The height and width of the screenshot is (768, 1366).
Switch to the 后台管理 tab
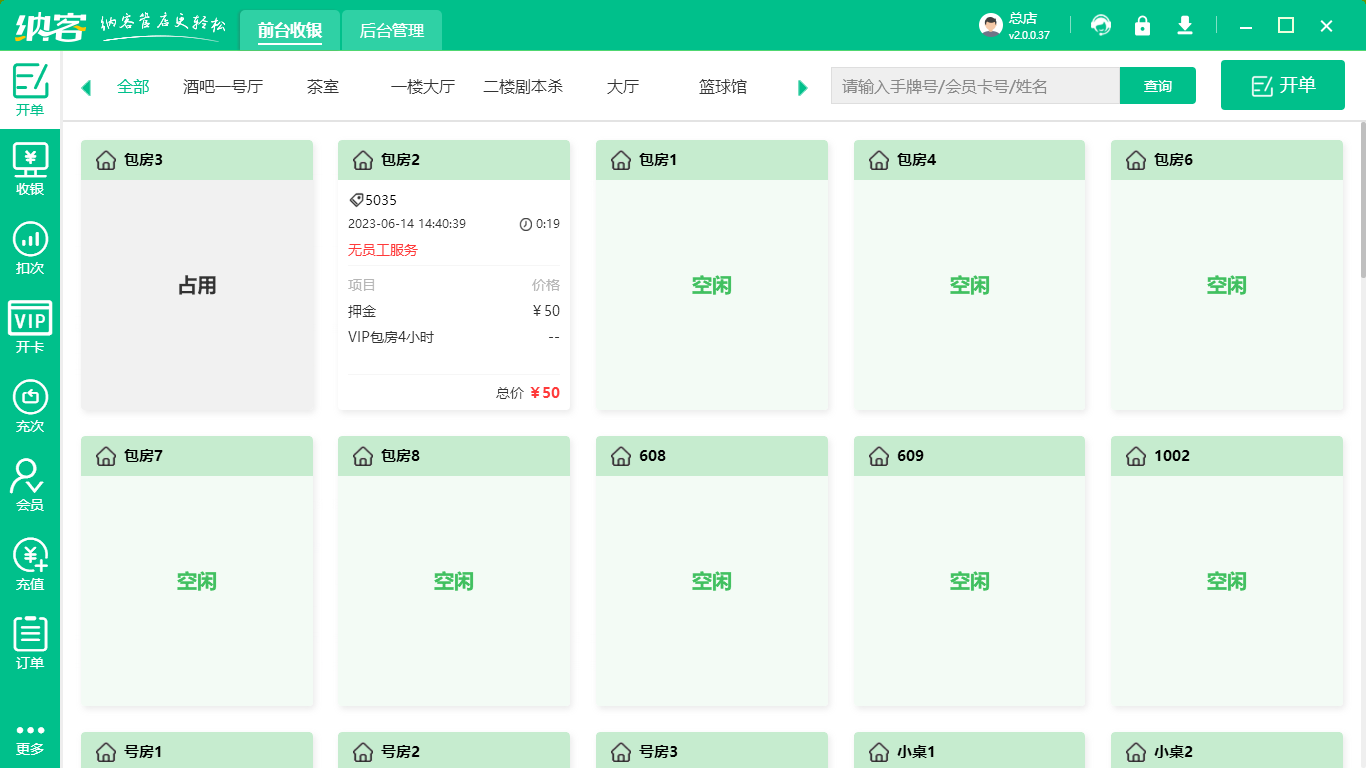pyautogui.click(x=391, y=31)
